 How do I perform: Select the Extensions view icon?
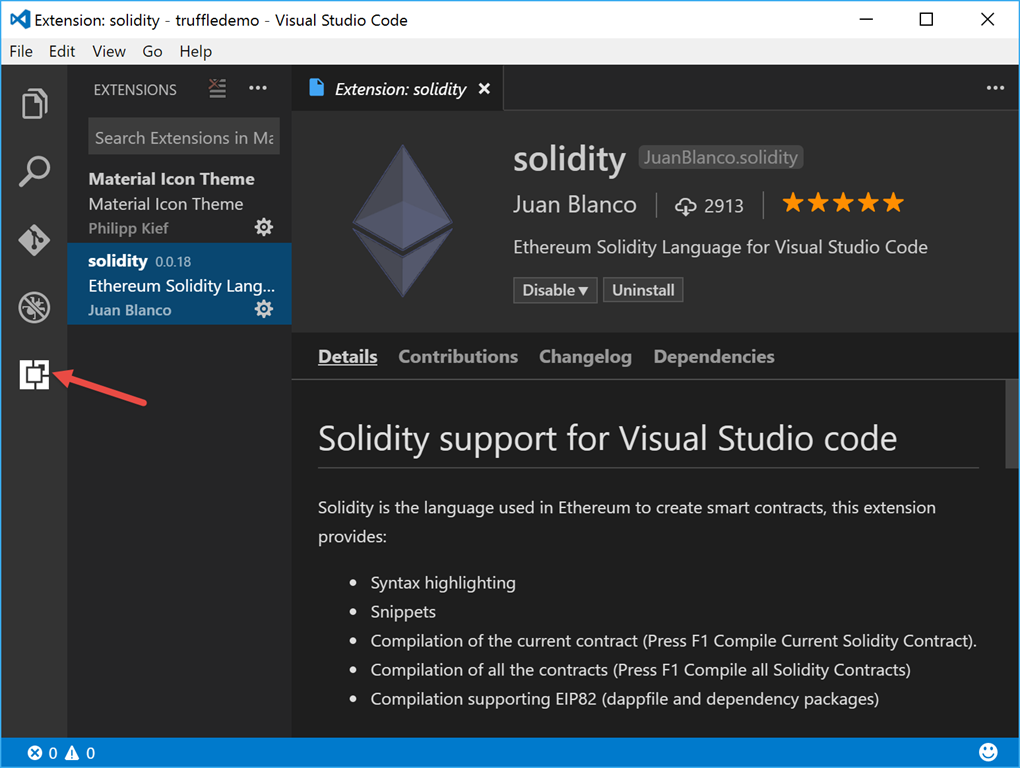34,375
